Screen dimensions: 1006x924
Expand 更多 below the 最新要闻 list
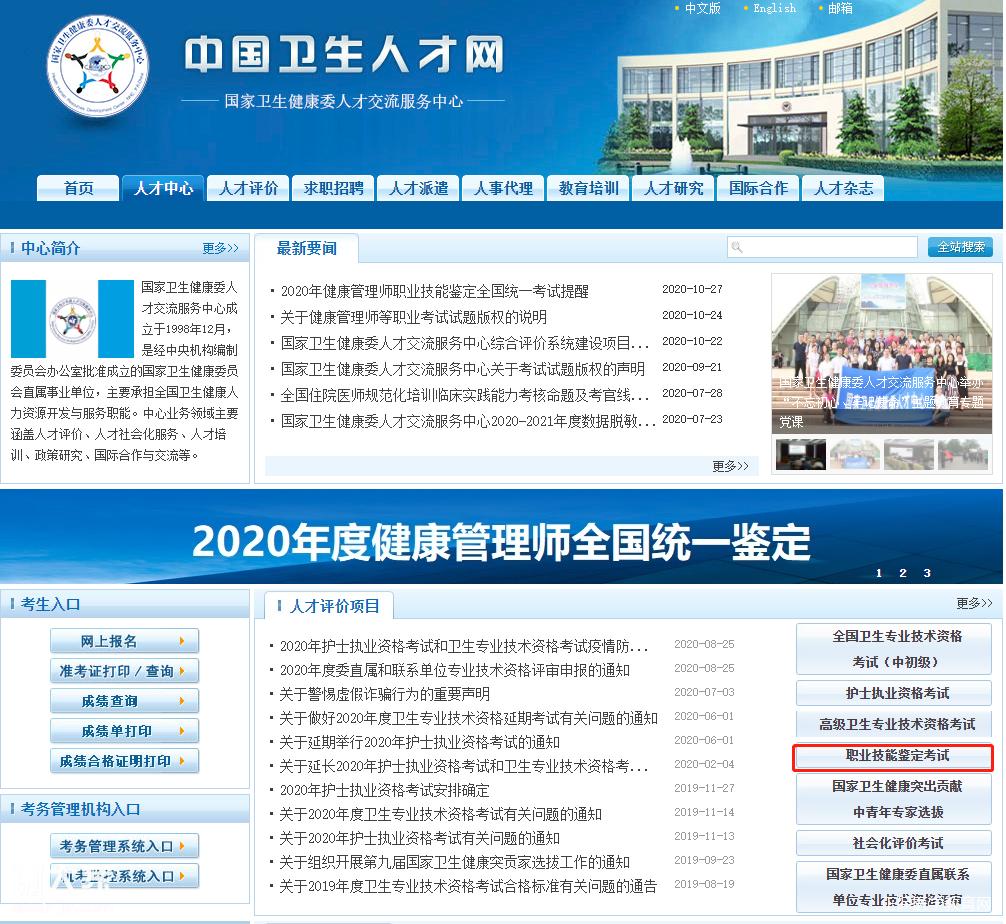click(730, 466)
